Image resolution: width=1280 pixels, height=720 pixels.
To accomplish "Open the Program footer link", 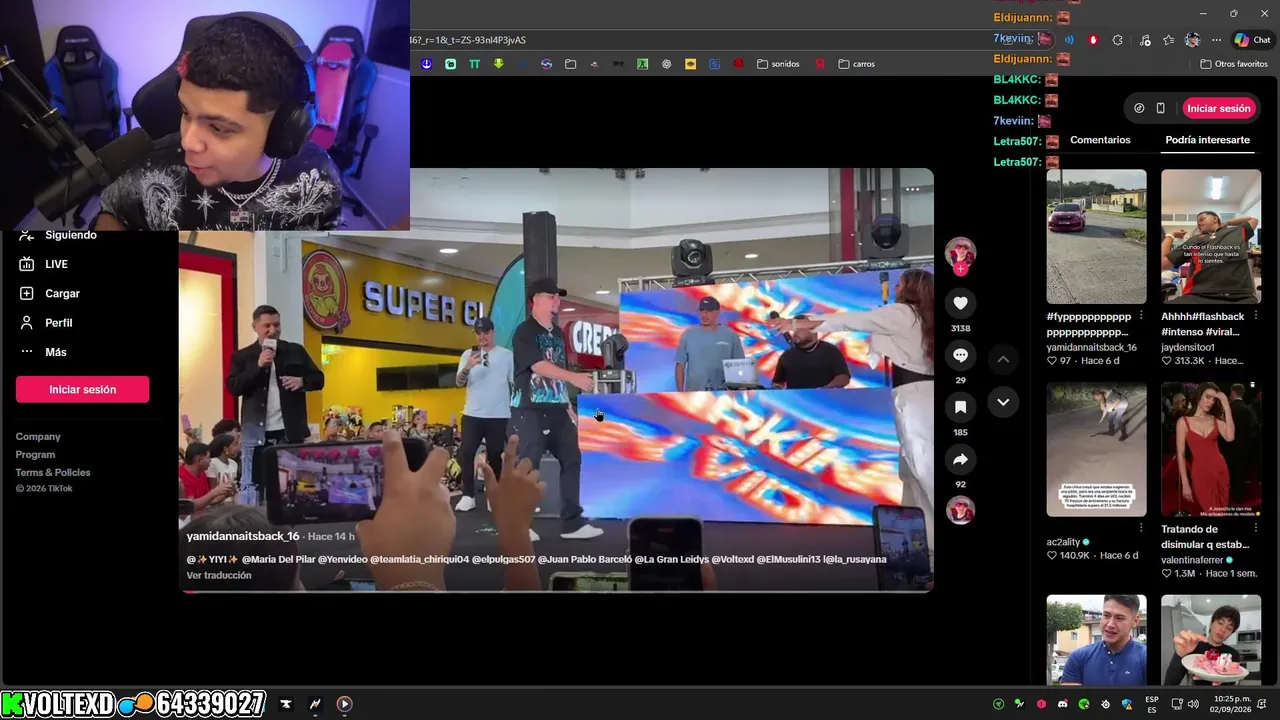I will (x=35, y=455).
